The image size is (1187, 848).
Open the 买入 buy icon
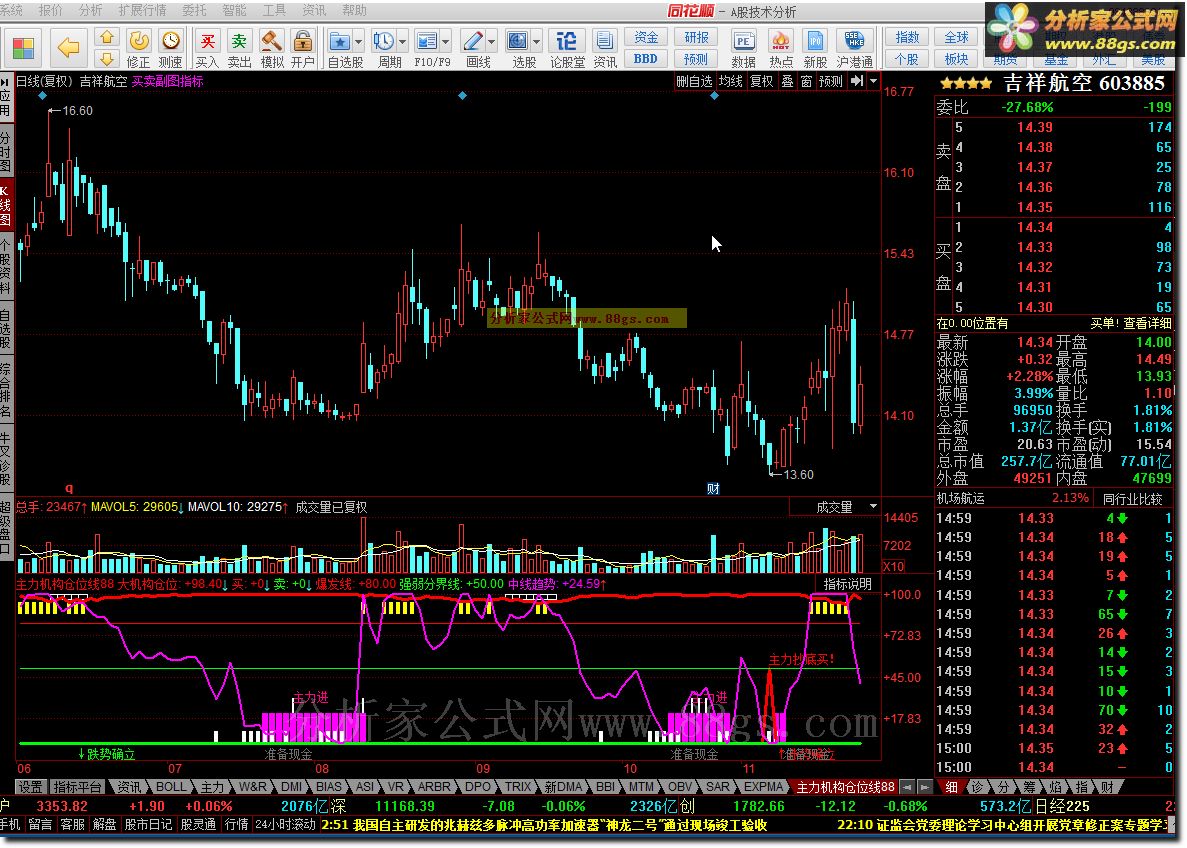(x=207, y=48)
